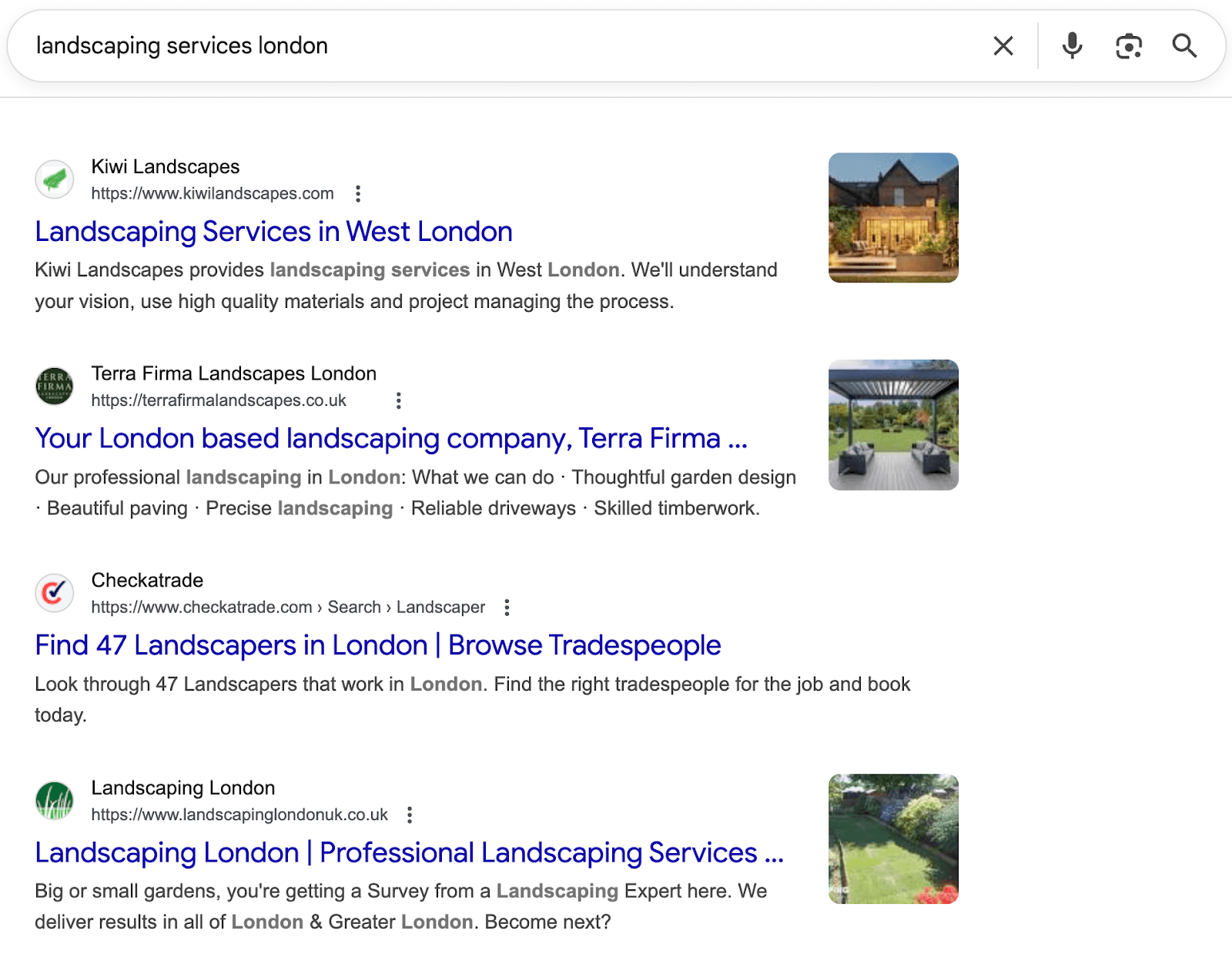The image size is (1232, 964).
Task: Open Find 47 Landscapers in London
Action: [x=377, y=644]
